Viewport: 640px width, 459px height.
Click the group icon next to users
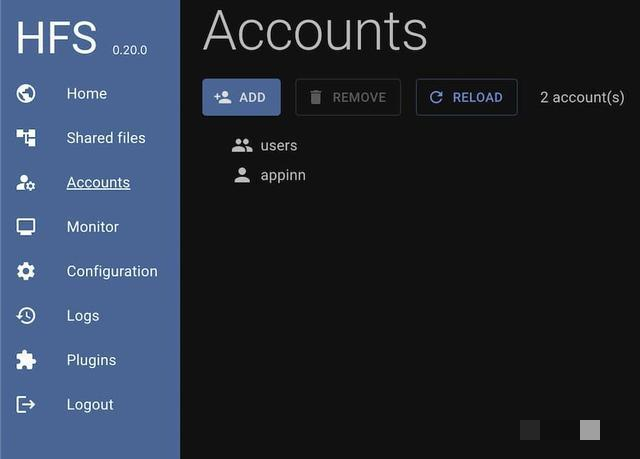click(242, 145)
